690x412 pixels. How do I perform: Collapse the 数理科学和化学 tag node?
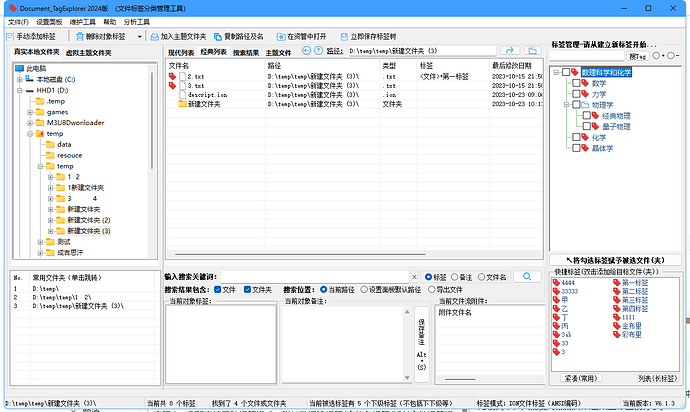[556, 72]
